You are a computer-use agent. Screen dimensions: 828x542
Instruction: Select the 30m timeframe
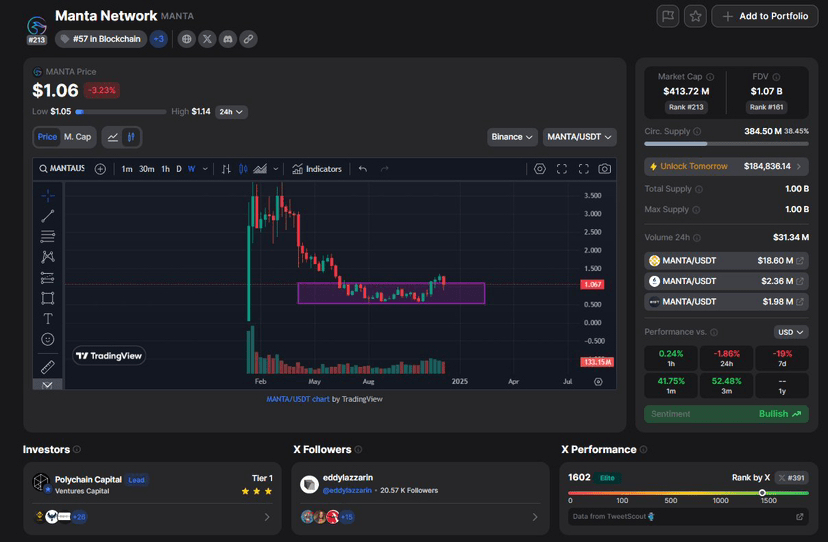point(146,169)
